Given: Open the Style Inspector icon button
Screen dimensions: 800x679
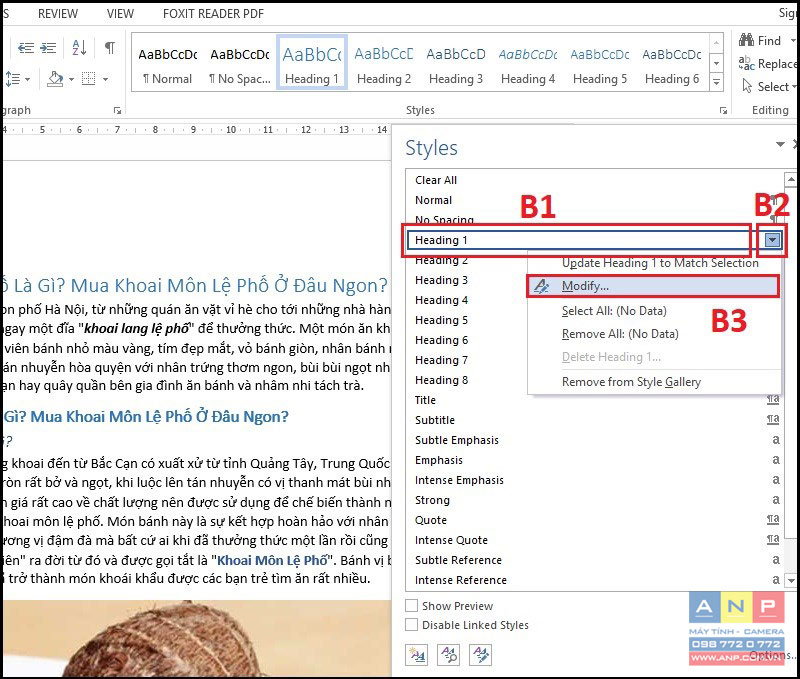Looking at the screenshot, I should pyautogui.click(x=448, y=655).
